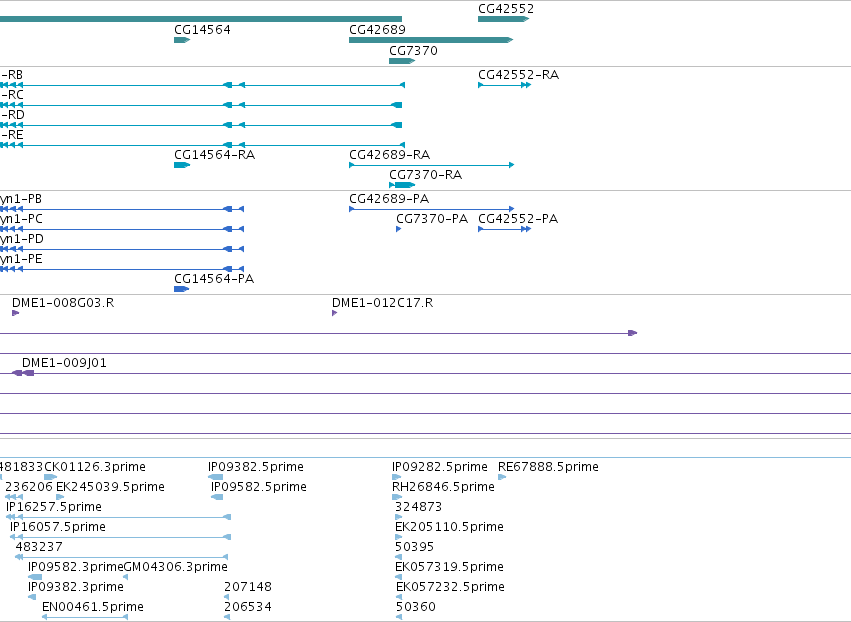The height and width of the screenshot is (622, 851).
Task: Click the DME1-012C17.R feature label
Action: (383, 303)
